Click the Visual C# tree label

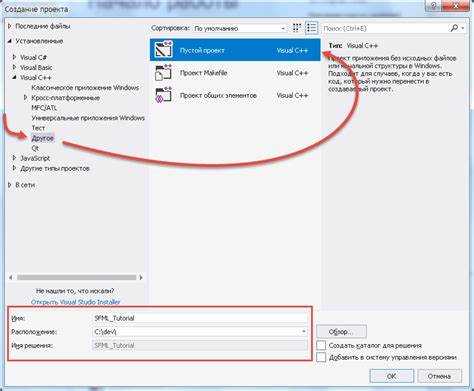click(33, 57)
